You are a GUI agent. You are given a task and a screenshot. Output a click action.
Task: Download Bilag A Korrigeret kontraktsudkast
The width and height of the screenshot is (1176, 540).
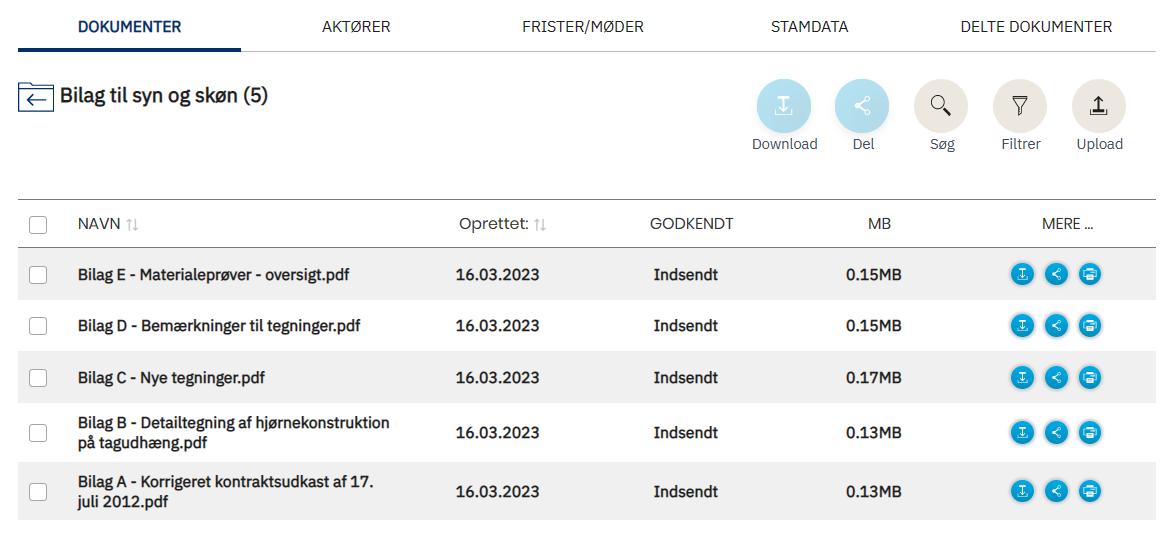coord(1022,491)
